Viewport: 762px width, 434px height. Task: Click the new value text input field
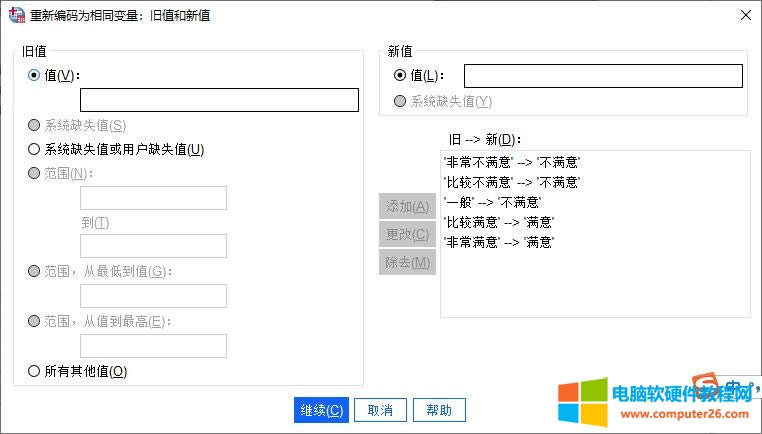pos(603,76)
